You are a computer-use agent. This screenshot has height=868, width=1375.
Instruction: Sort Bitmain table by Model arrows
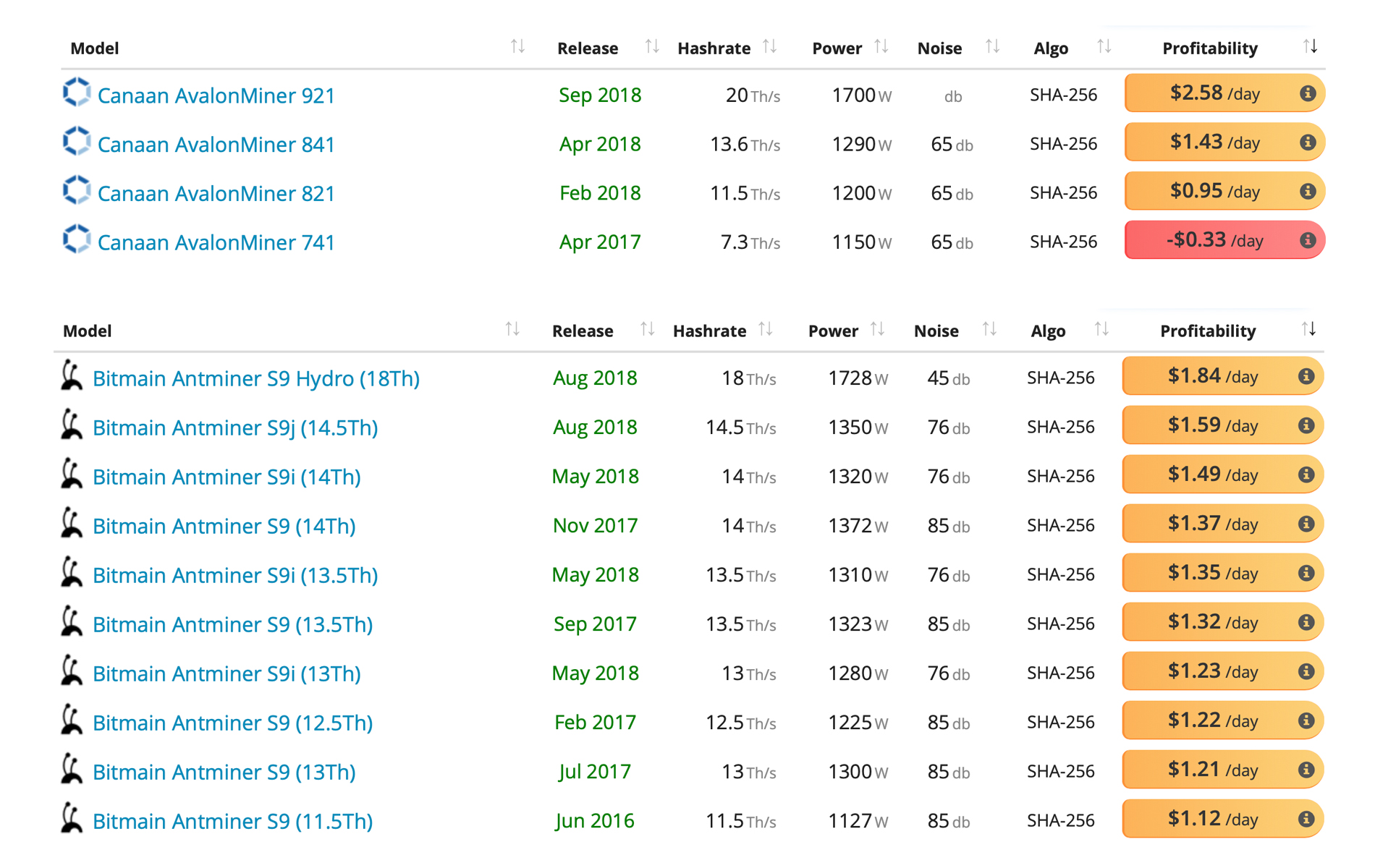[512, 330]
